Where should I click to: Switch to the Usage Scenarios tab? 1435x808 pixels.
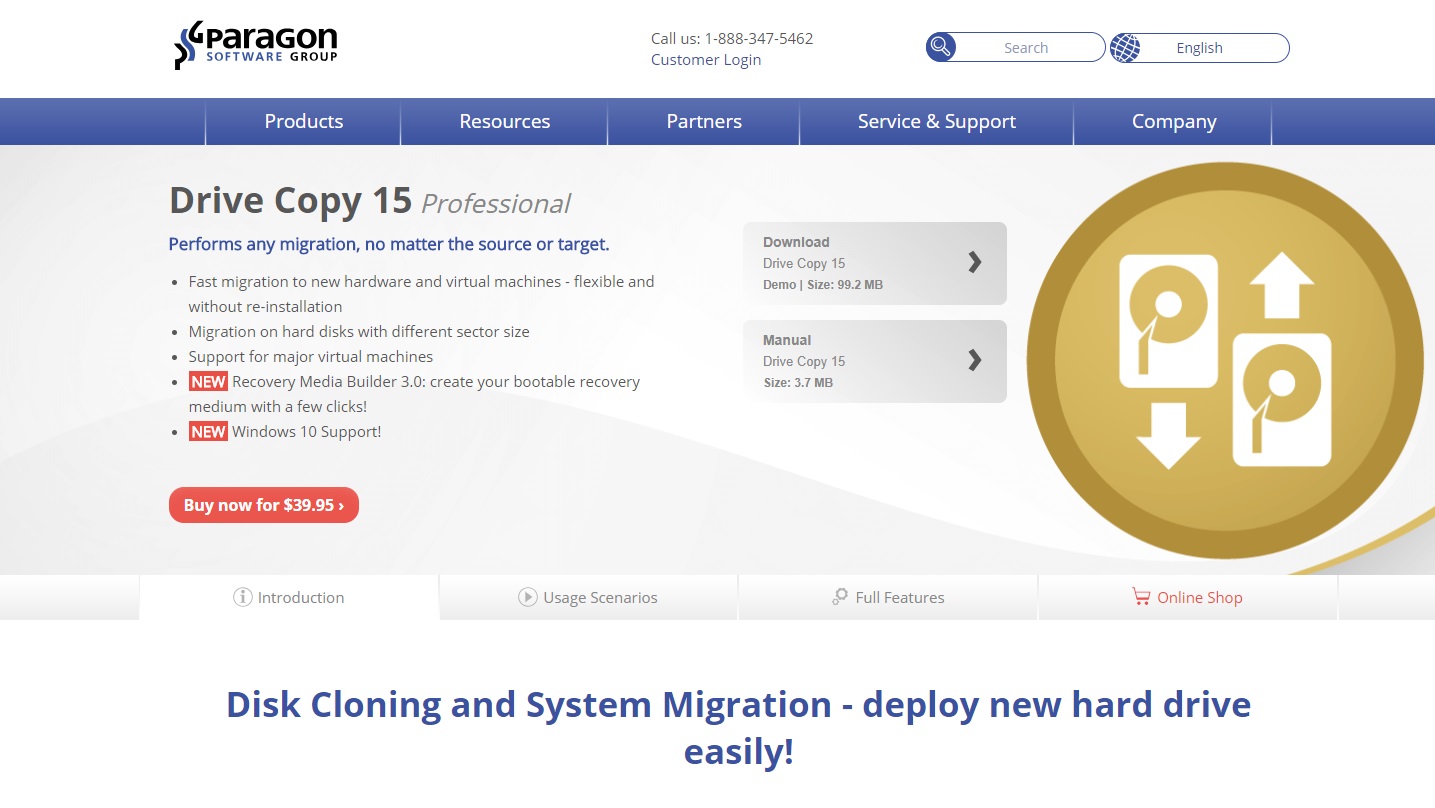[588, 597]
